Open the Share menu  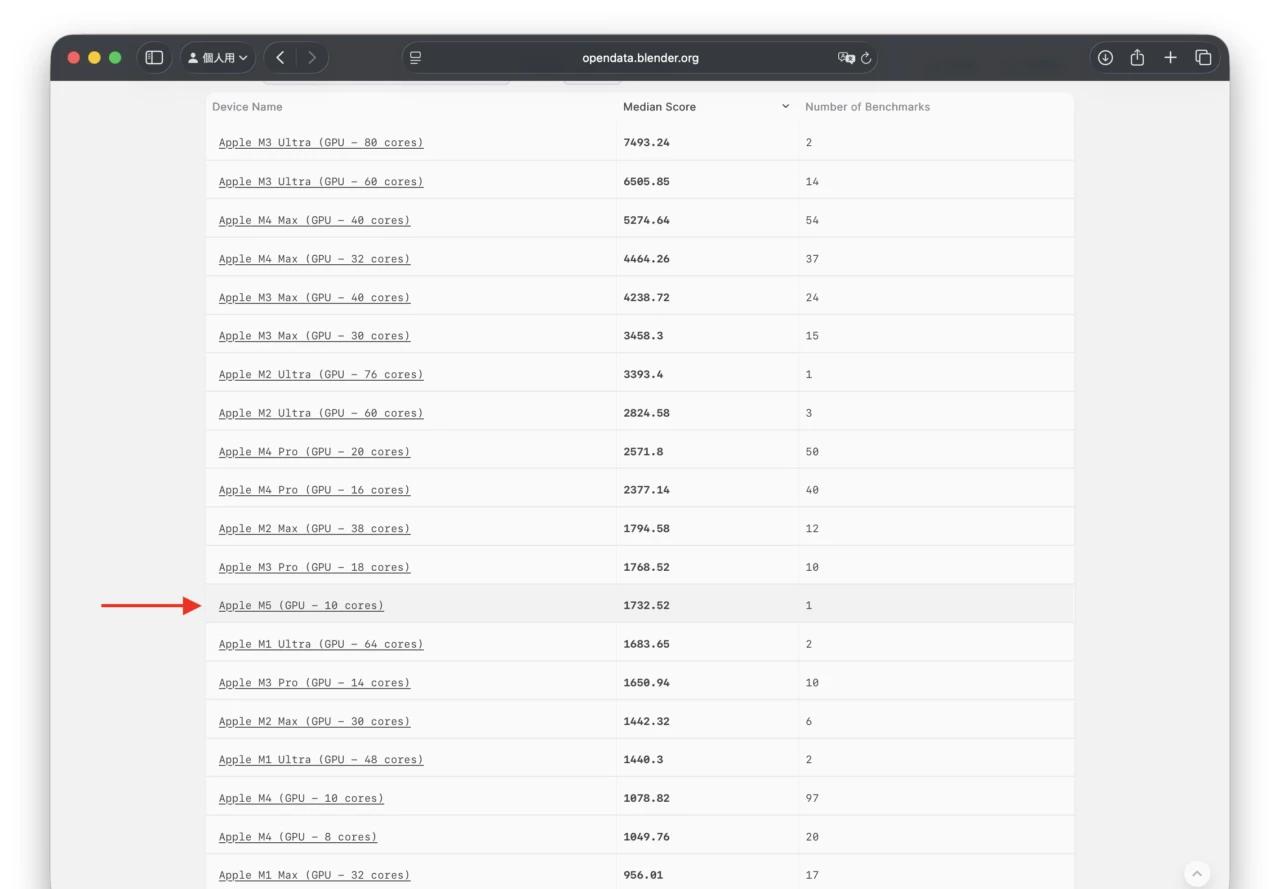(x=1137, y=58)
